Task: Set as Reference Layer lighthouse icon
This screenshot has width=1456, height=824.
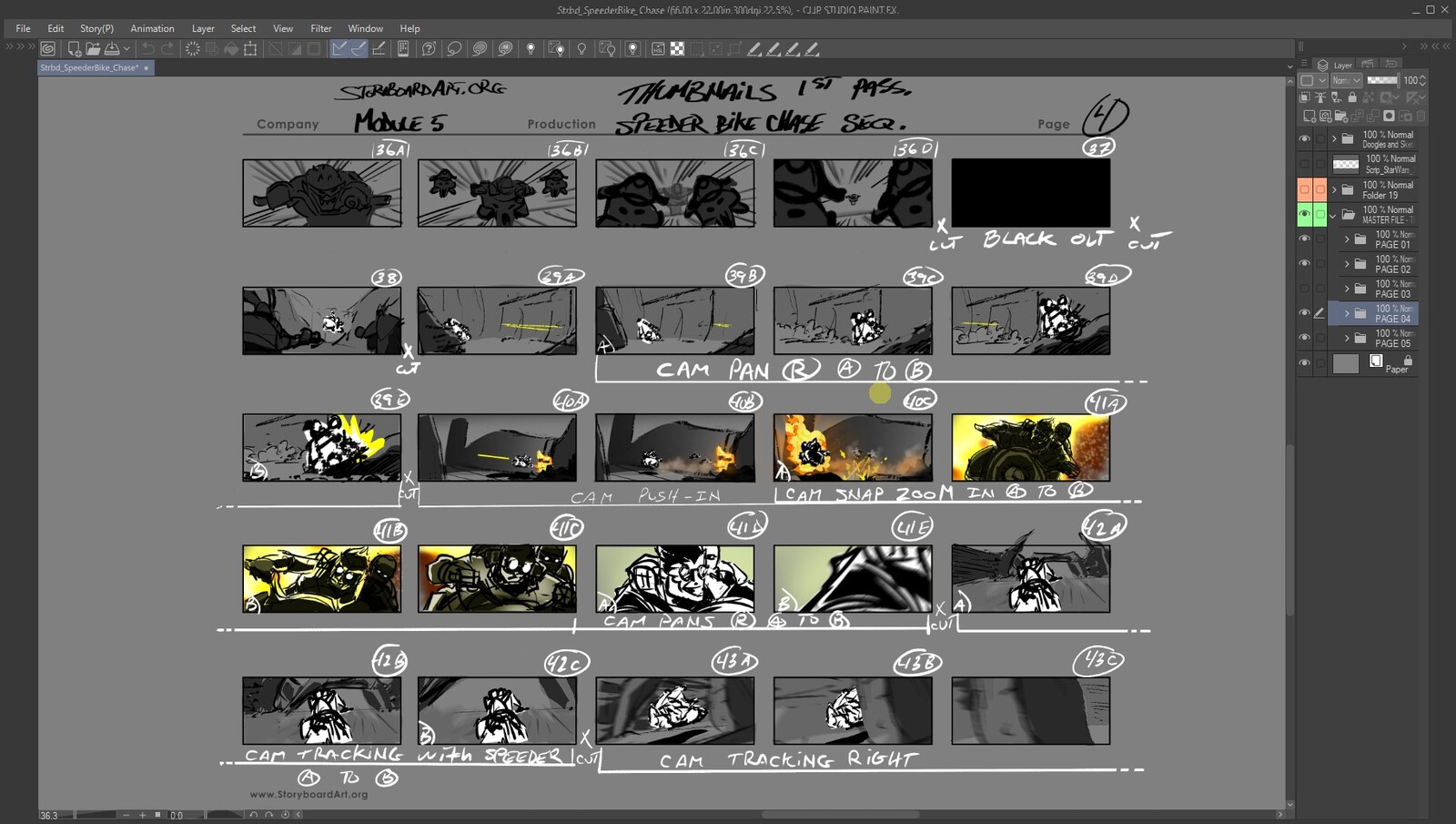Action: tap(1320, 97)
